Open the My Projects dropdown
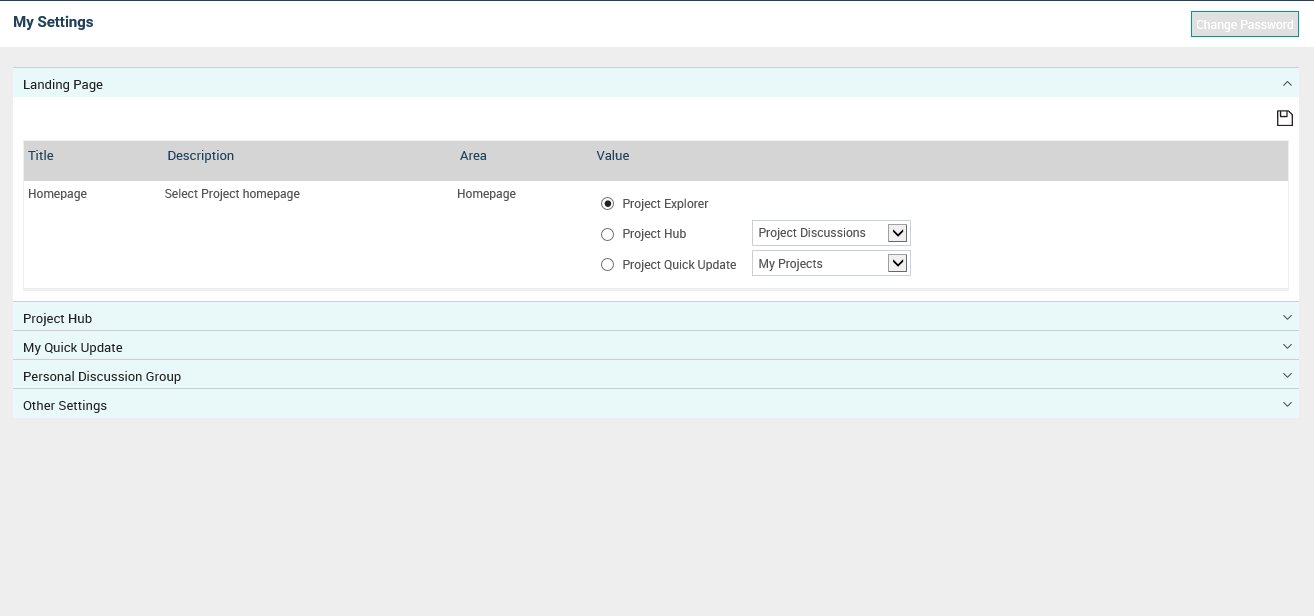Viewport: 1314px width, 616px height. 830,264
